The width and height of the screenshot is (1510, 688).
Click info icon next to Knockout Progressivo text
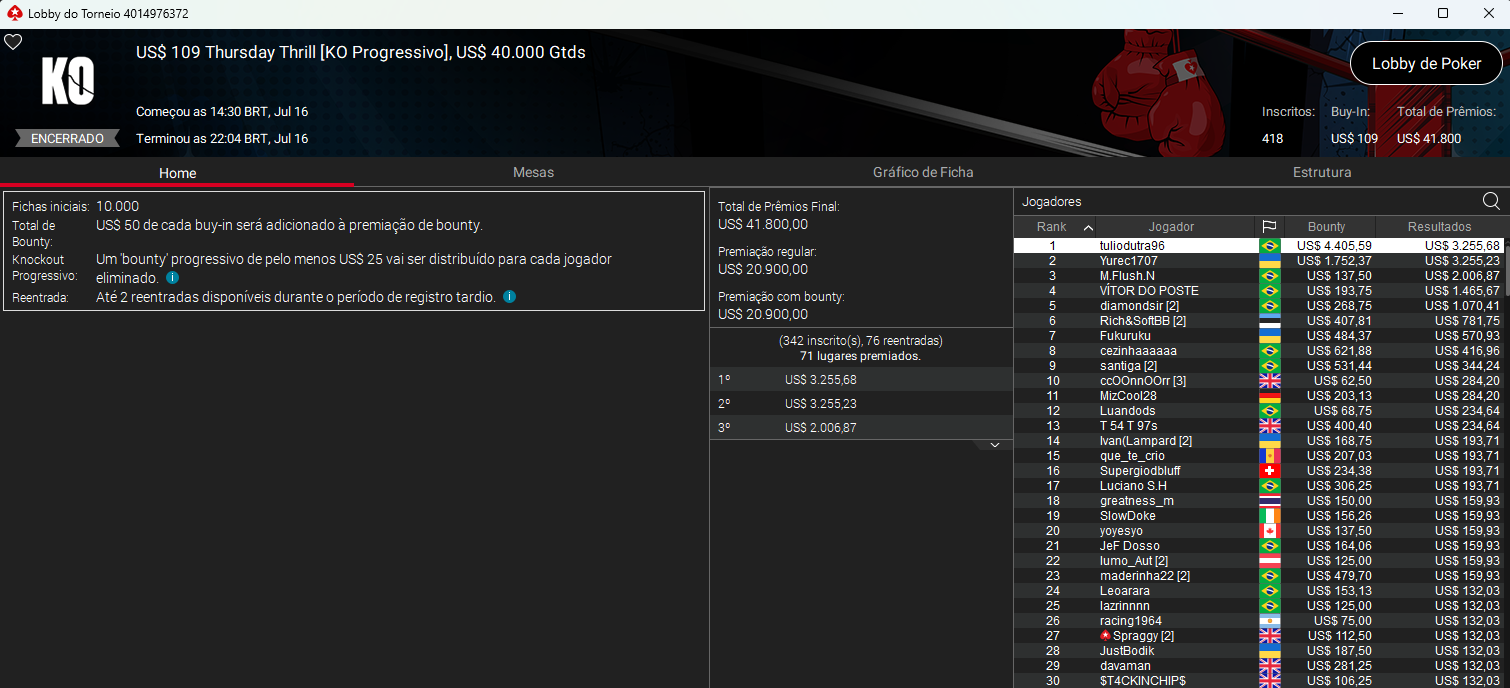tap(173, 278)
